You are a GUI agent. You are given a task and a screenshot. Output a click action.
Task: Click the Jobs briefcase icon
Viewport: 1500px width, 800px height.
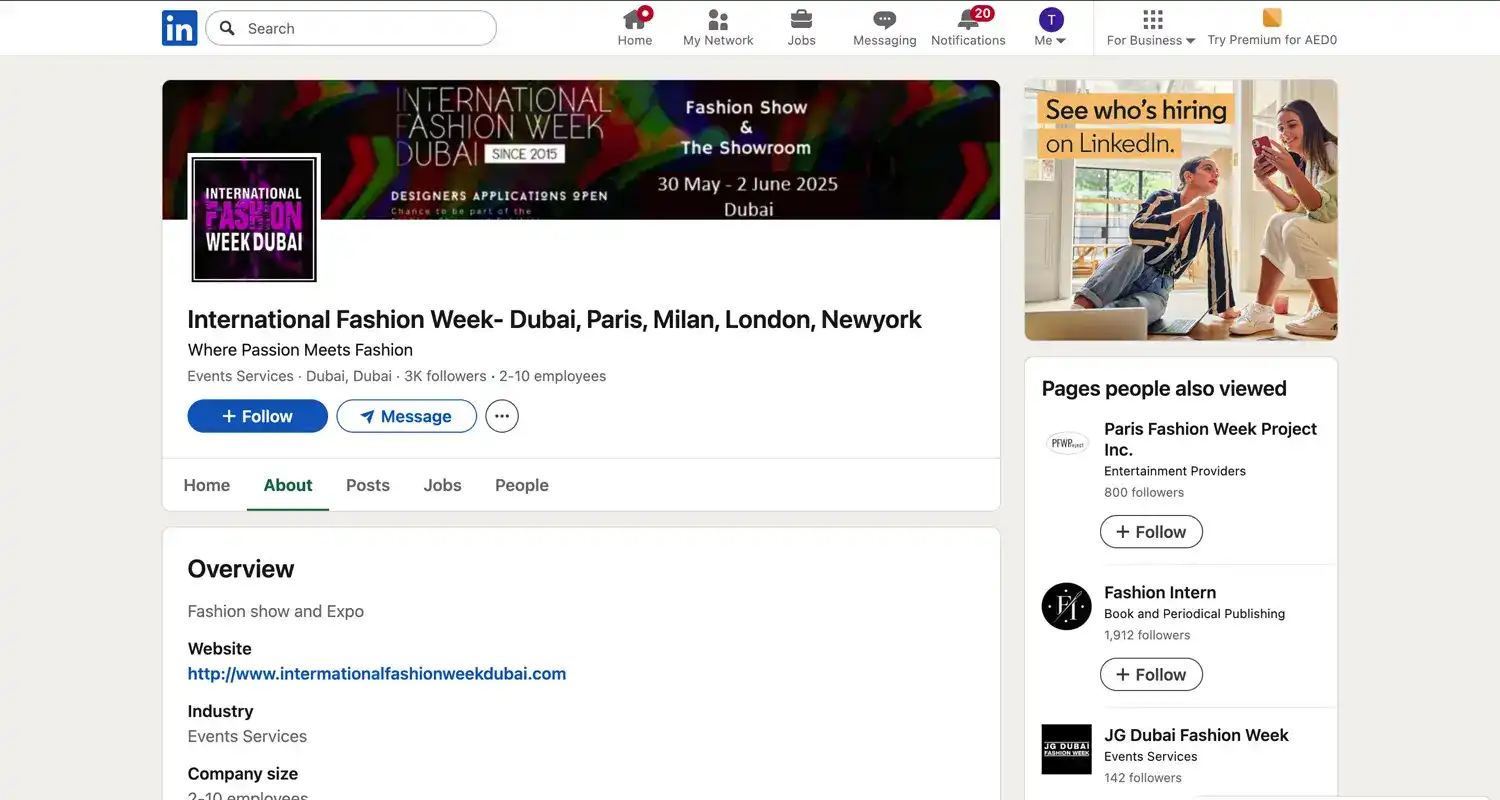click(801, 20)
